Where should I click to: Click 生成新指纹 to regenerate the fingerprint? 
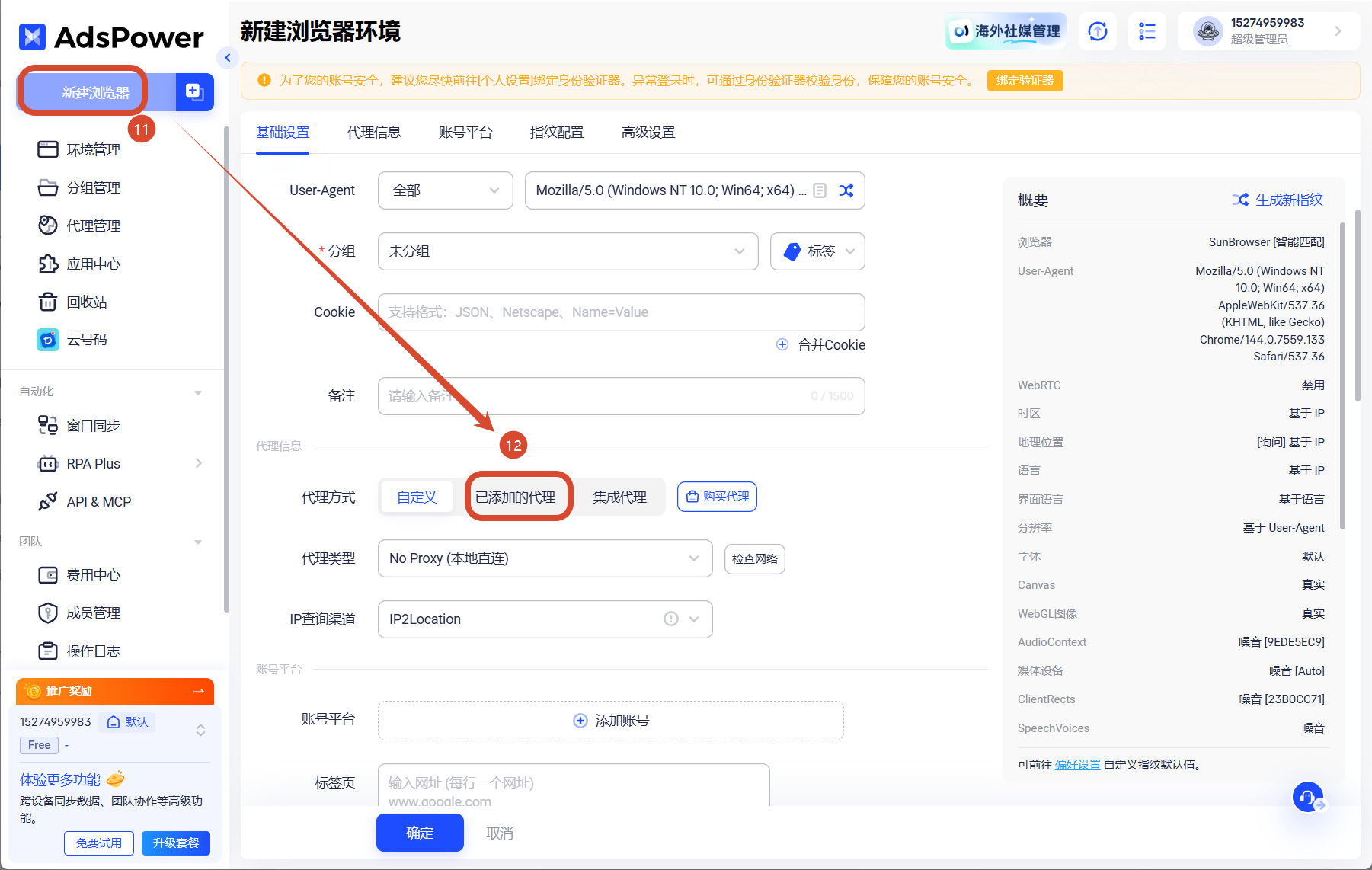(x=1278, y=200)
